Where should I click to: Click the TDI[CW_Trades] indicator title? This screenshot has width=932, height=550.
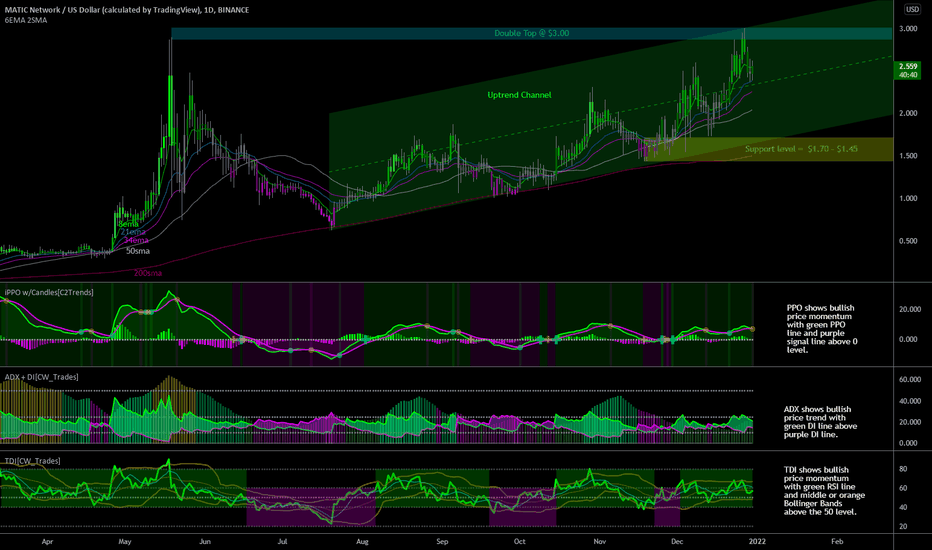(32, 461)
